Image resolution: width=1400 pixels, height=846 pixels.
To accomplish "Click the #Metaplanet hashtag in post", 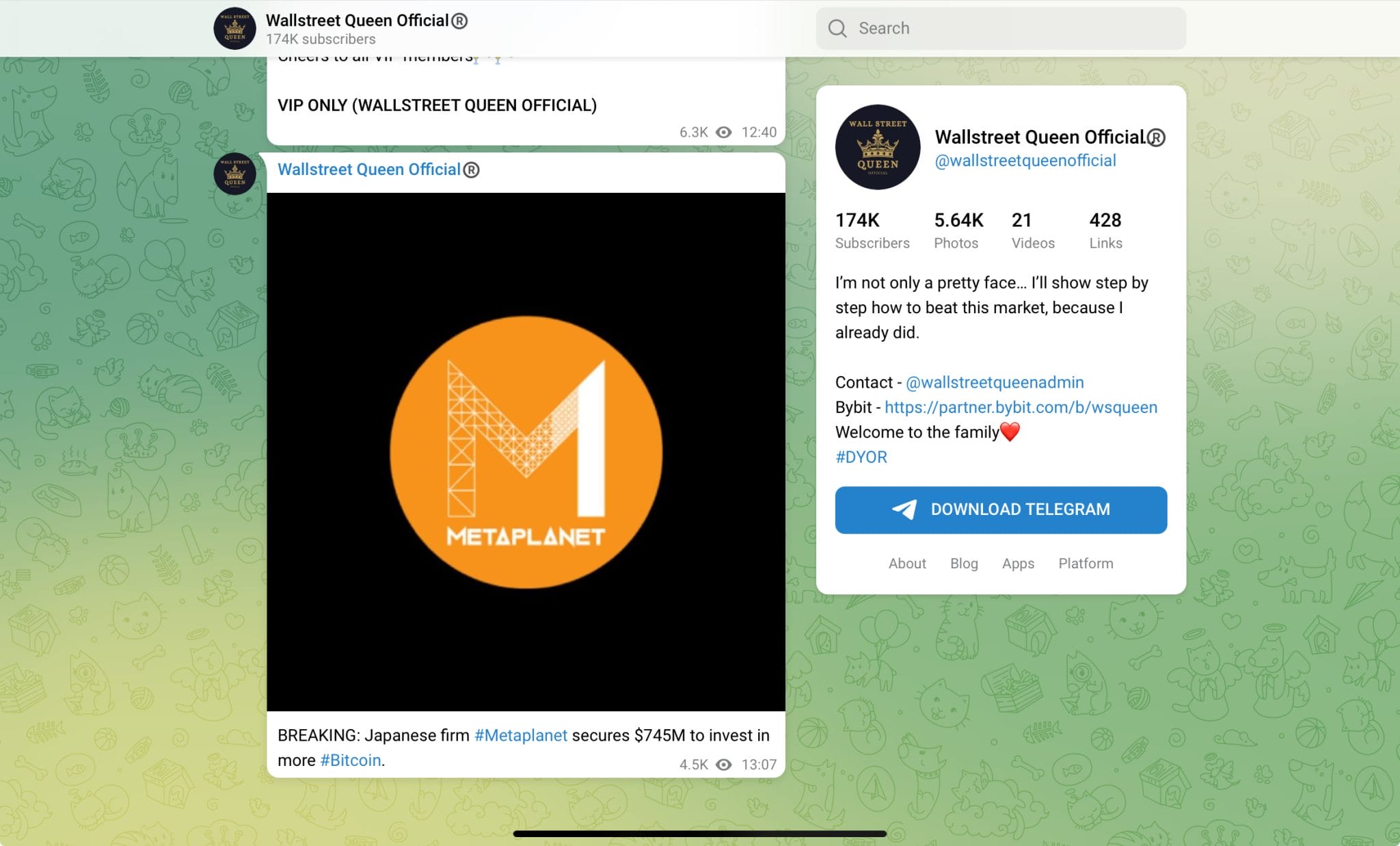I will click(520, 735).
